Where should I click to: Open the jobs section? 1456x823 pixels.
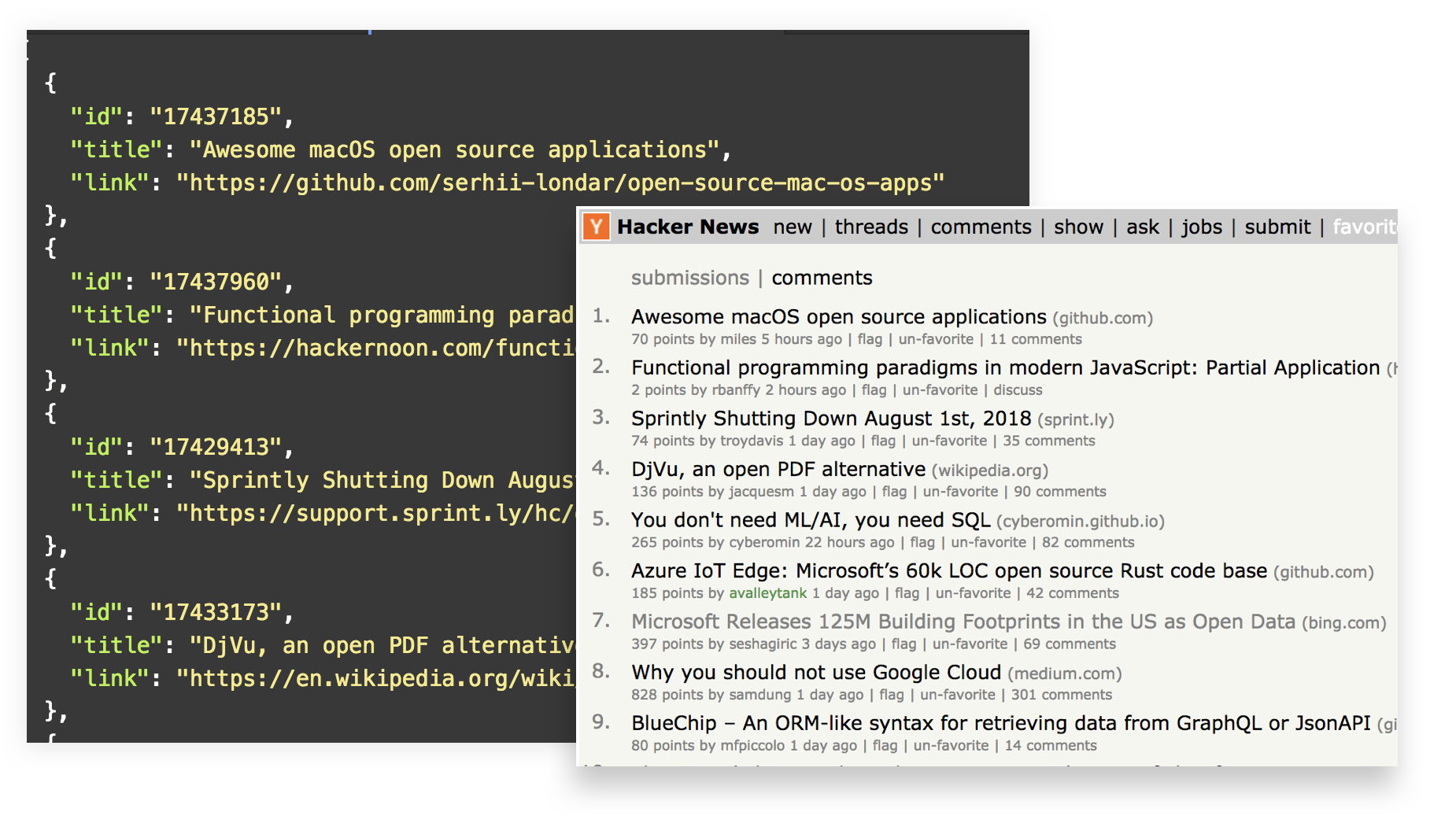tap(1202, 227)
